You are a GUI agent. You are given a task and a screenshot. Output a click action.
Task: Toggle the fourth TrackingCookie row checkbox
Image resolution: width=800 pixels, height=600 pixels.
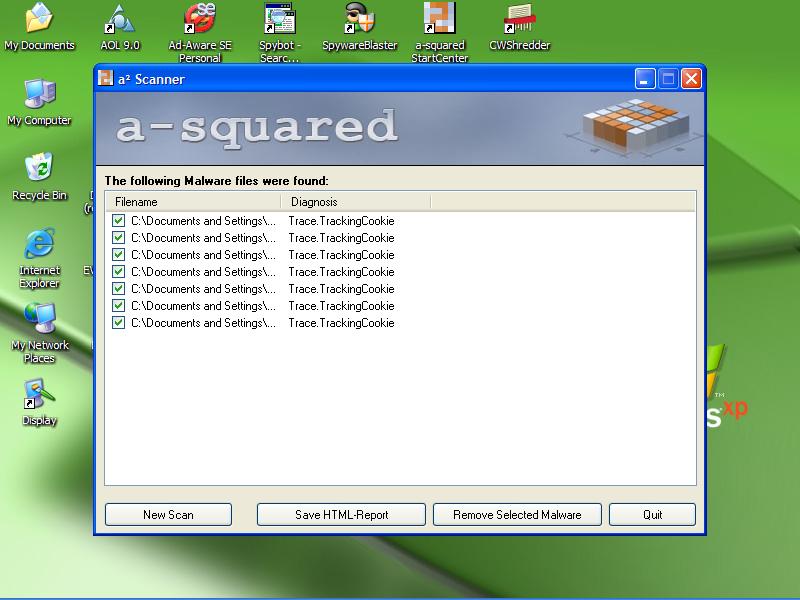pos(118,271)
